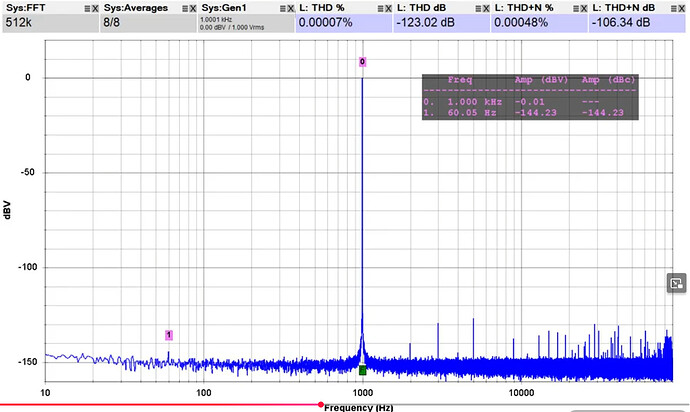Close the Sys:FFT meter panel
Viewport: 690px width, 412px height.
(x=95, y=8)
